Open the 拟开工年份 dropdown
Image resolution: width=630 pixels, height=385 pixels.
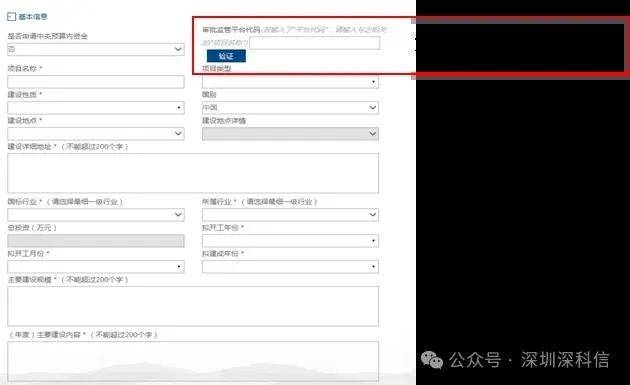click(x=290, y=241)
